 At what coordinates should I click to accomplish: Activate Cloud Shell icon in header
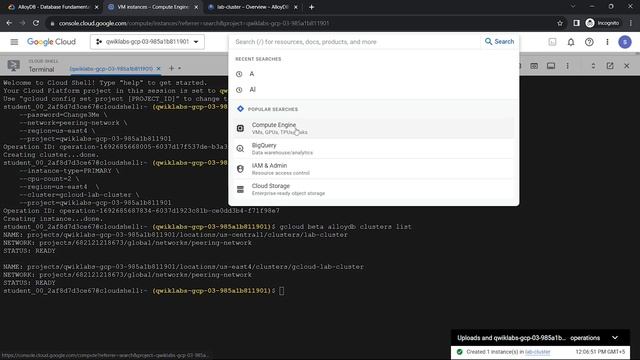(x=552, y=42)
